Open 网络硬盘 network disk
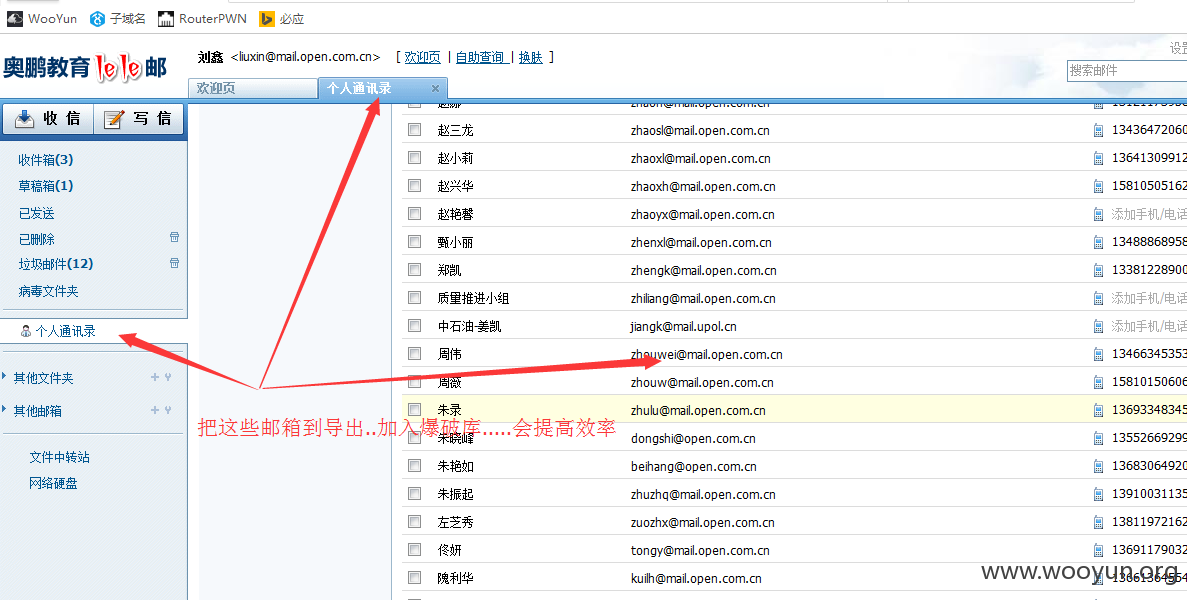This screenshot has height=600, width=1187. click(54, 483)
